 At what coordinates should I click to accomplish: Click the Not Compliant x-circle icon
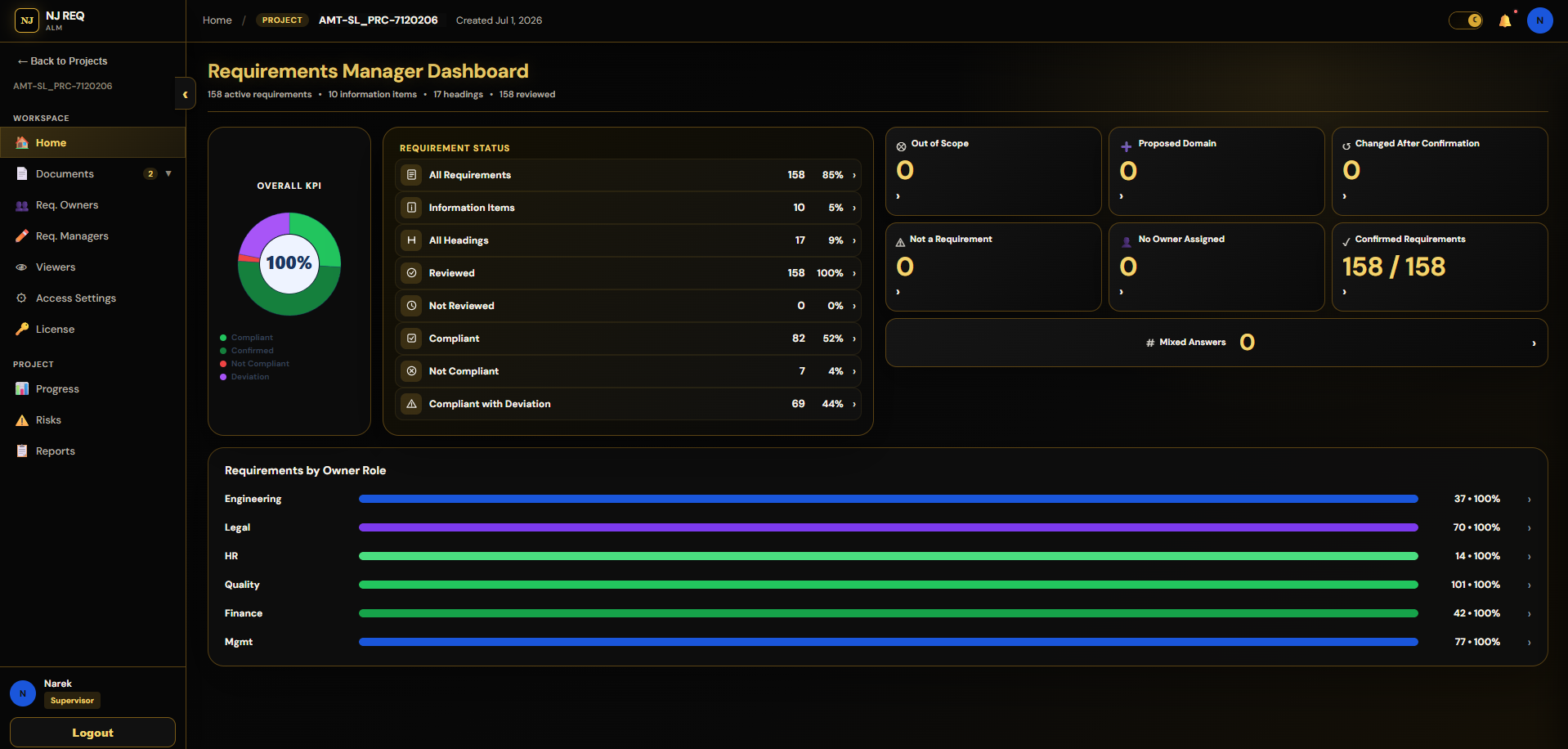(x=412, y=371)
